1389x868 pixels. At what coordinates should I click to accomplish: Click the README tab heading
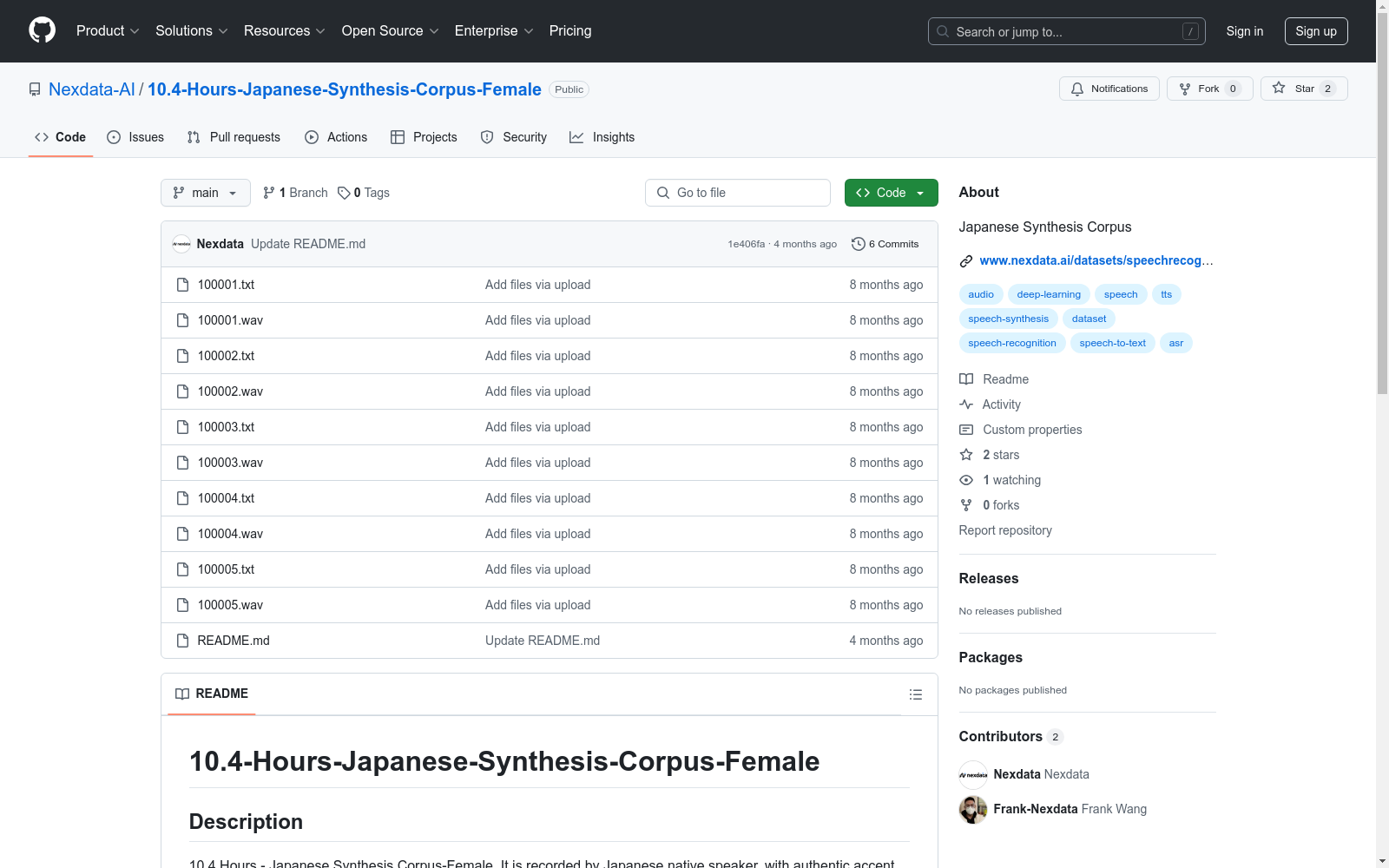click(x=212, y=694)
